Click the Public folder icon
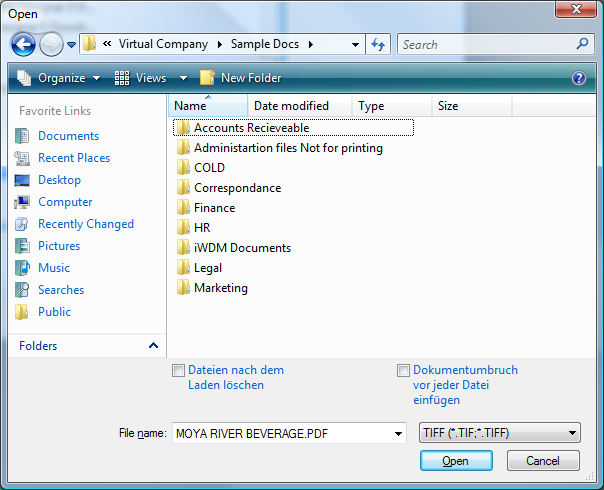The image size is (604, 490). pos(22,312)
